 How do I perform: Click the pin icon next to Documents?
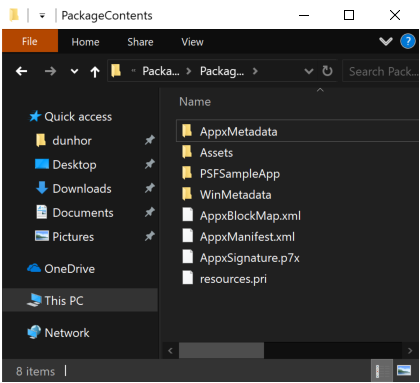(150, 212)
